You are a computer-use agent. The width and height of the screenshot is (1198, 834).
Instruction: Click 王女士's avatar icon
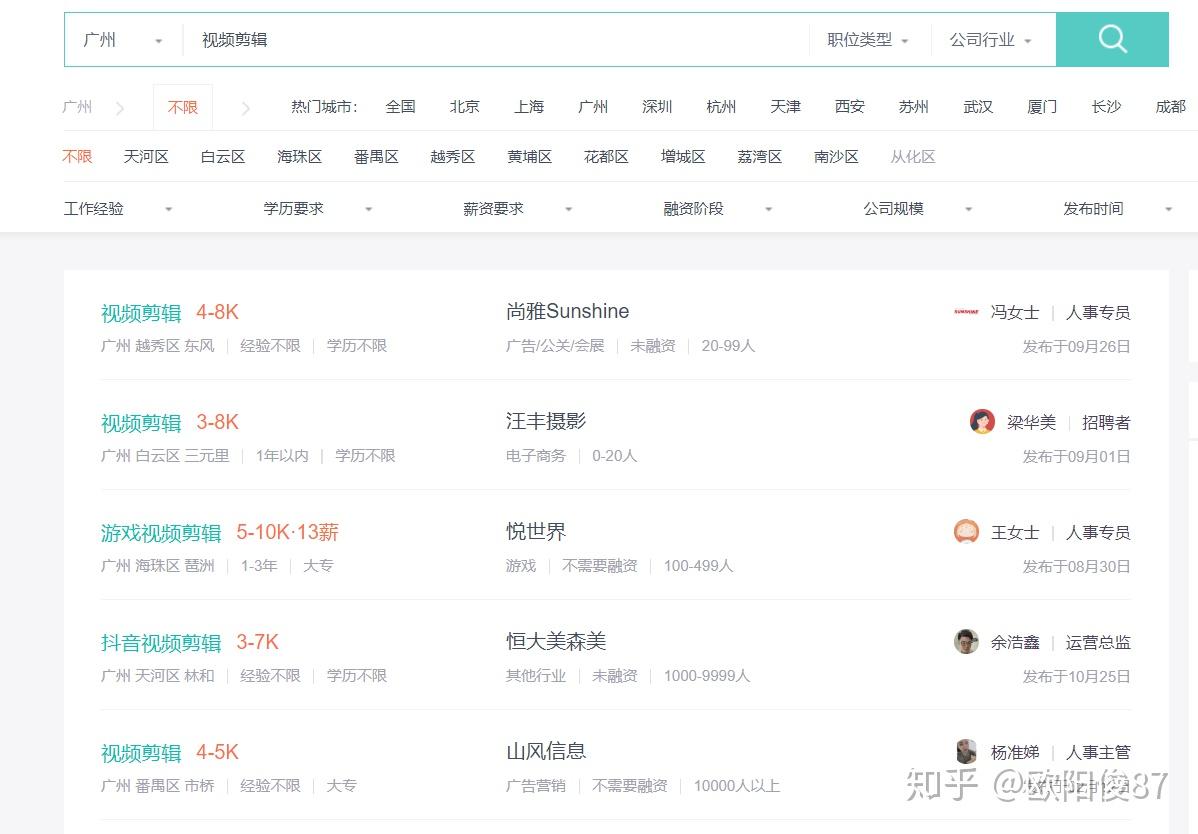click(965, 532)
